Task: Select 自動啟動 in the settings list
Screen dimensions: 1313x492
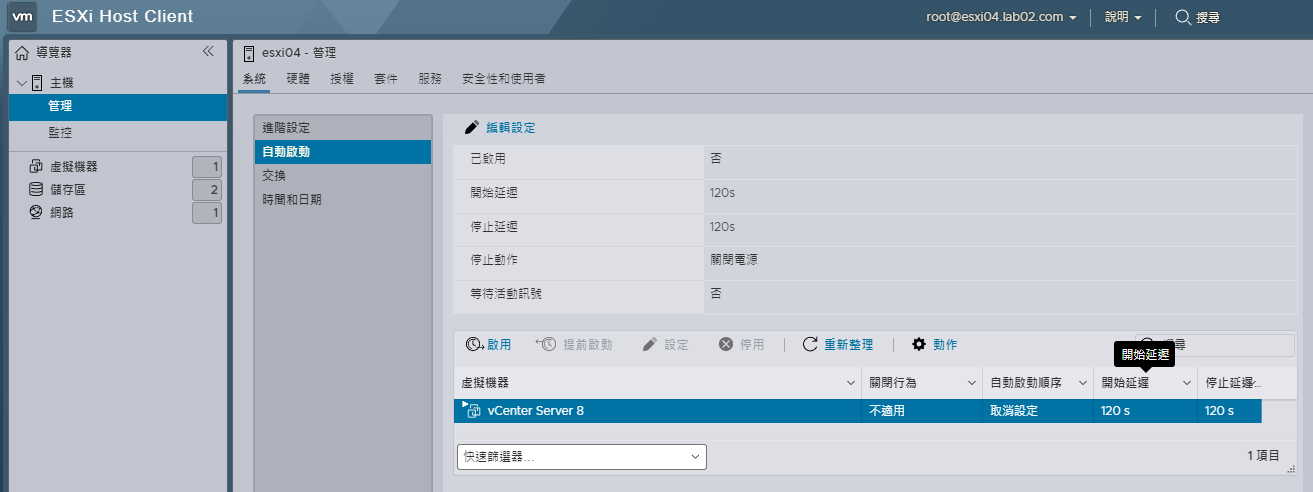Action: click(x=343, y=152)
